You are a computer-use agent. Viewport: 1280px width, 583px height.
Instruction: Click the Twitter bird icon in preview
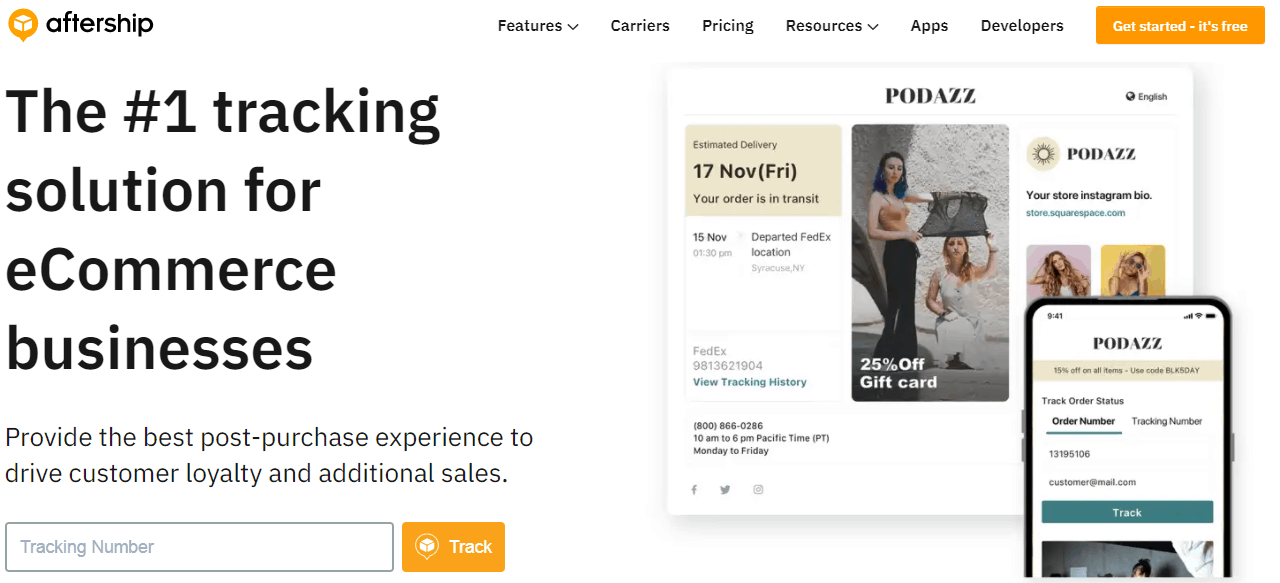(x=725, y=490)
